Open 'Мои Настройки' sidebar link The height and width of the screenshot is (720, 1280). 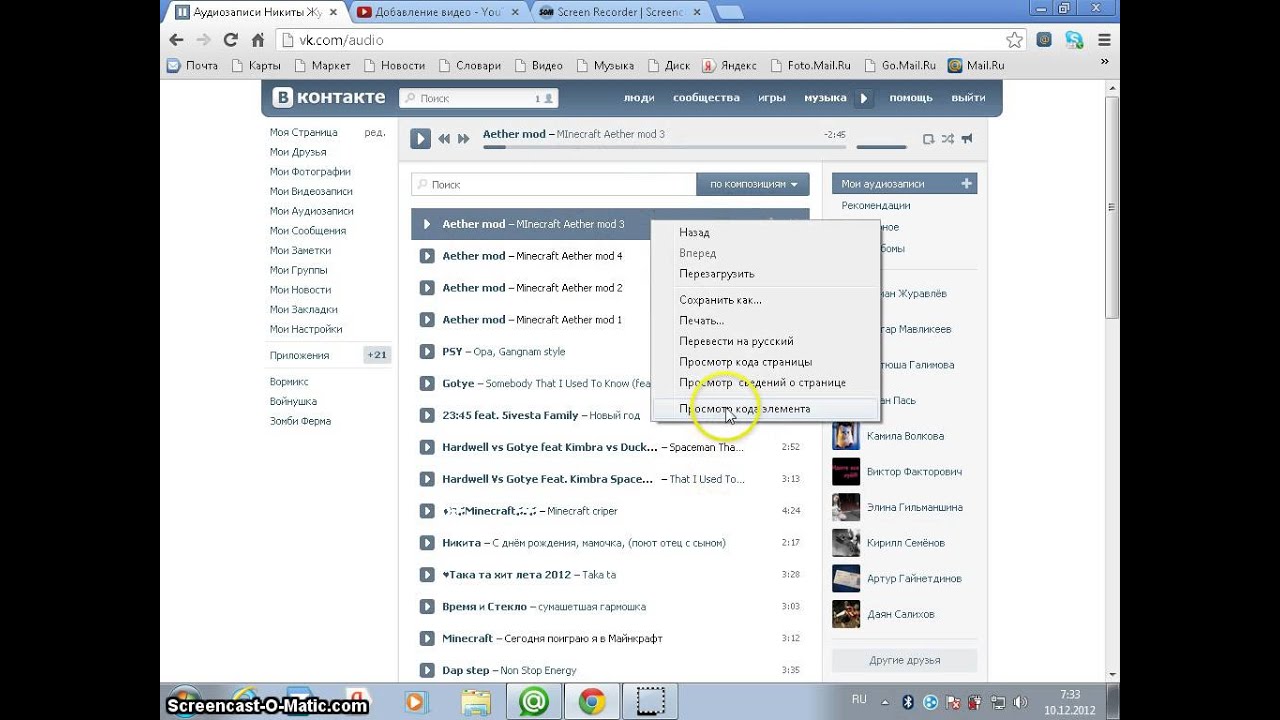coord(306,329)
